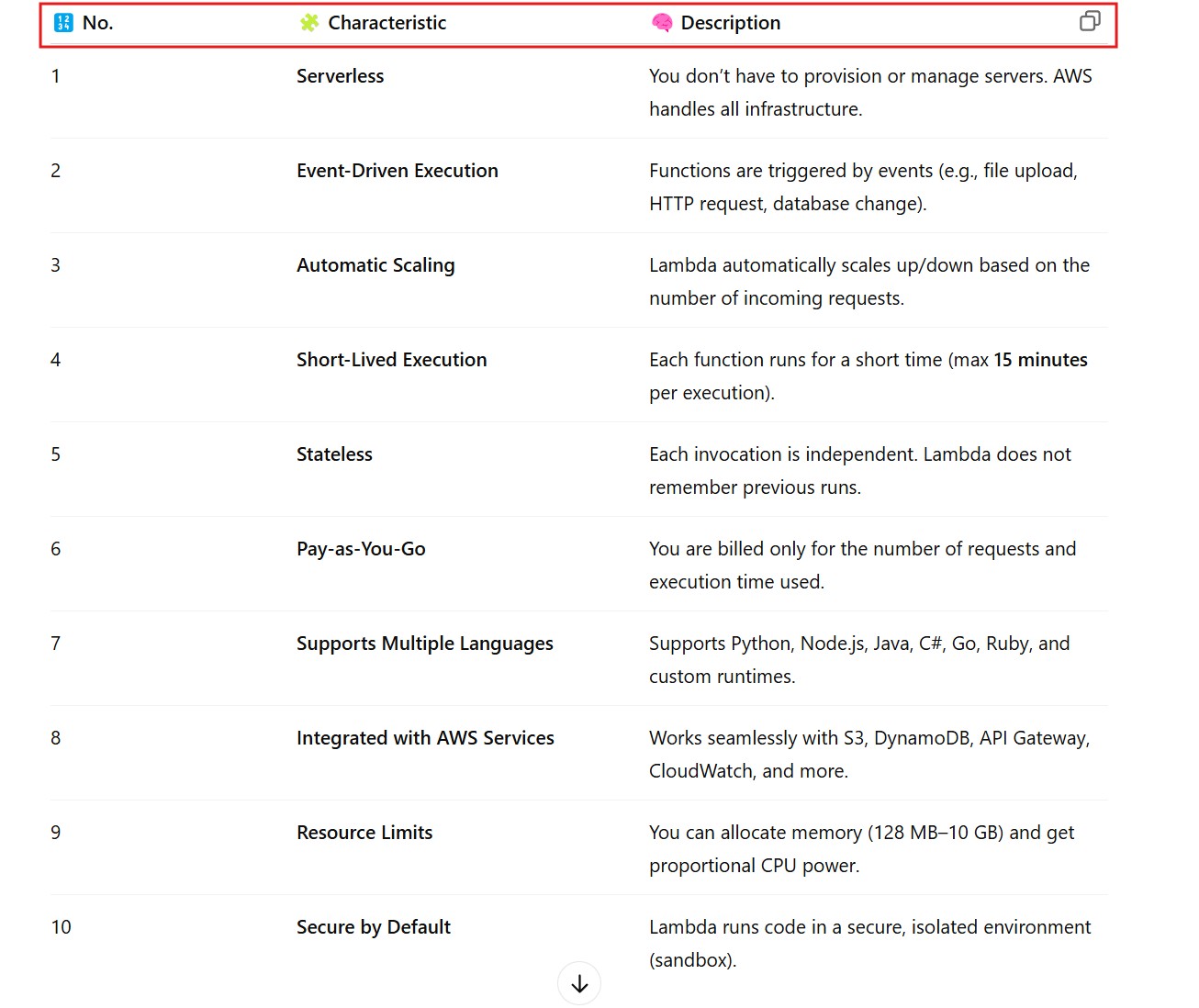1199x1008 pixels.
Task: Click the Event-Driven Execution cell
Action: click(397, 171)
